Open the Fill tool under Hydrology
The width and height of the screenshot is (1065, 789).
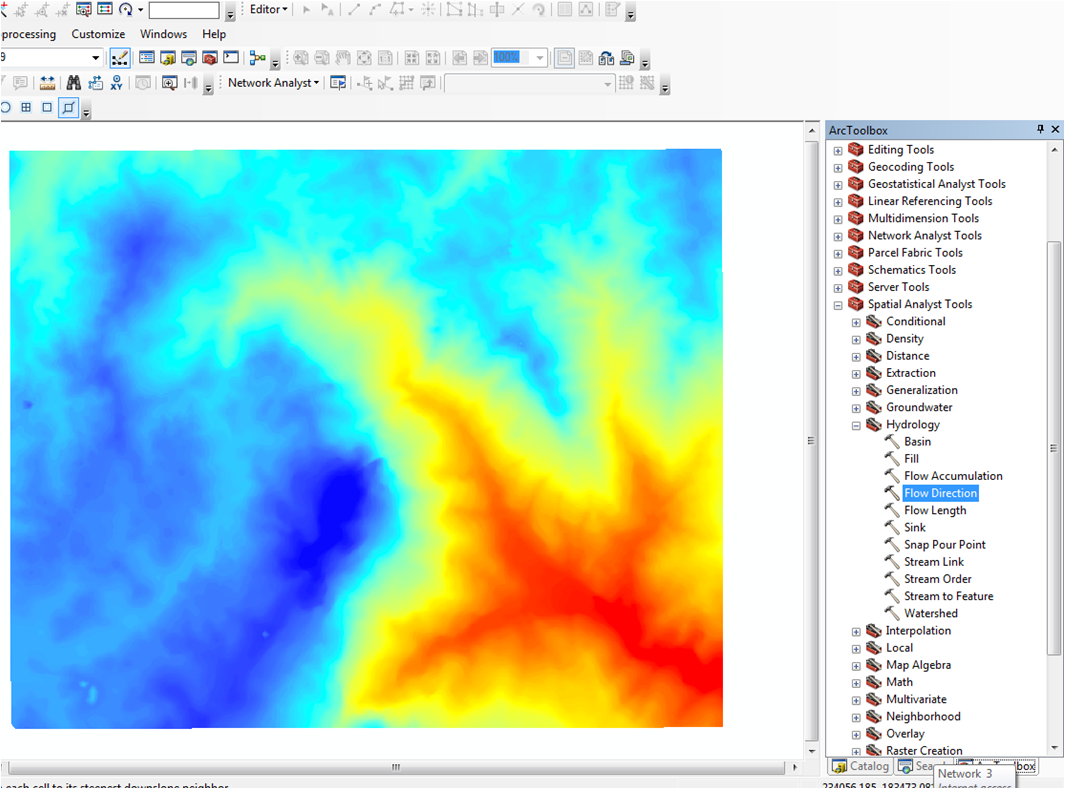coord(912,458)
